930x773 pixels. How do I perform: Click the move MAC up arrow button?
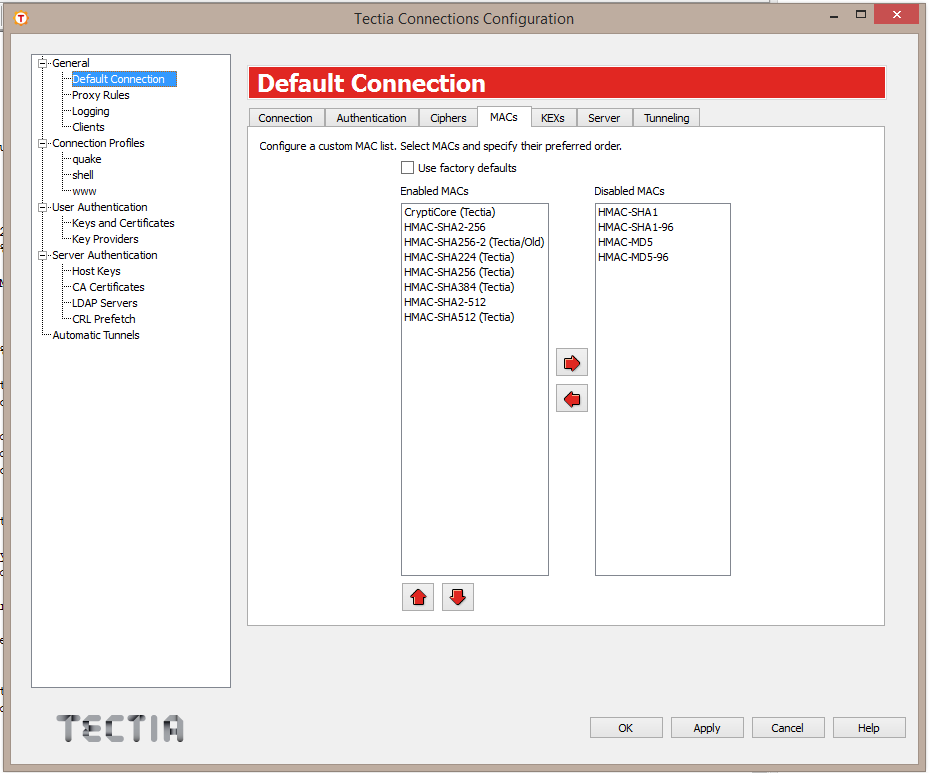click(418, 597)
